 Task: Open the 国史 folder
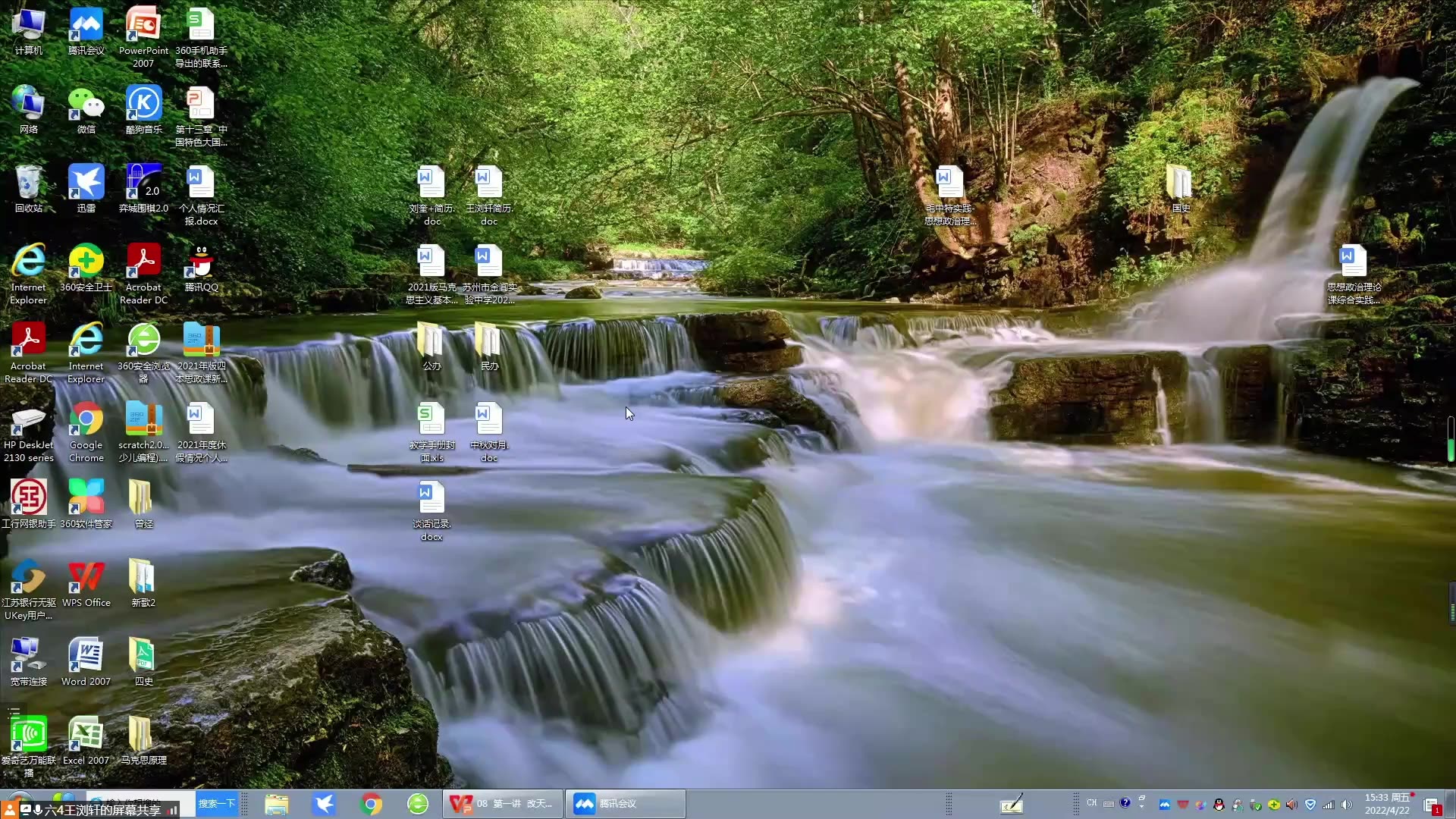pyautogui.click(x=1181, y=190)
